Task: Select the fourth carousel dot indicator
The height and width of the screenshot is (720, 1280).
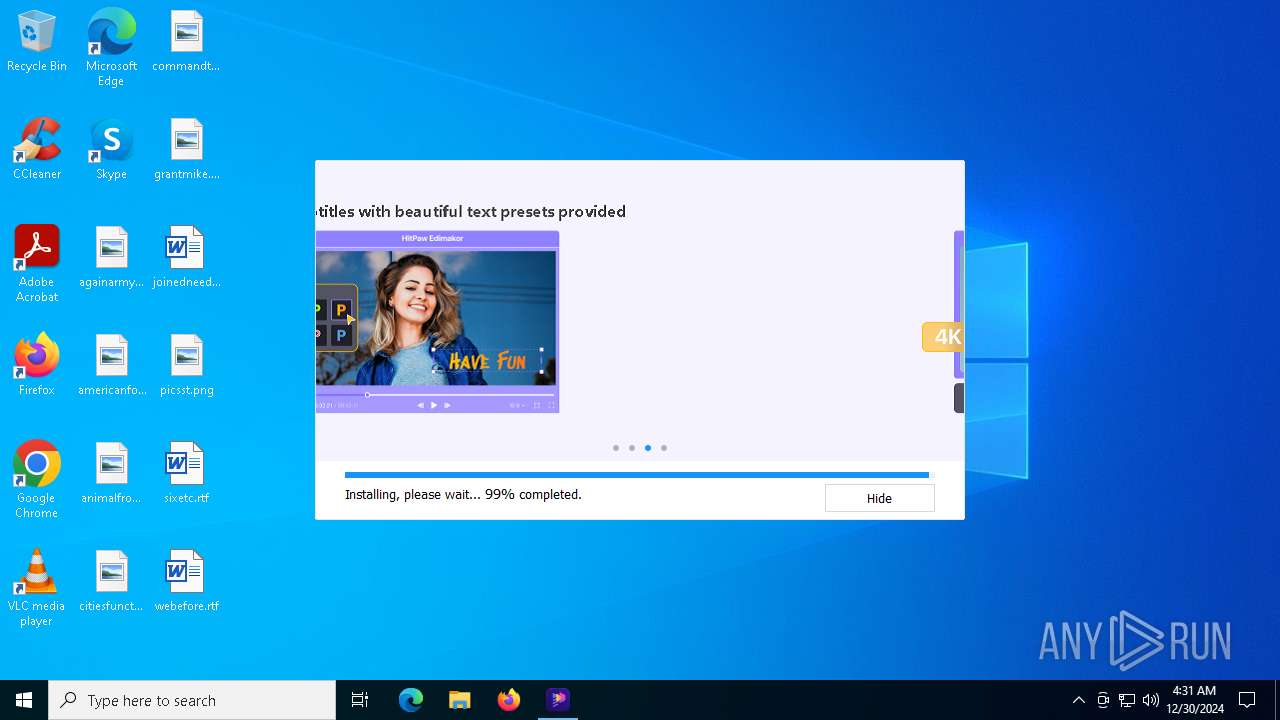Action: (664, 448)
